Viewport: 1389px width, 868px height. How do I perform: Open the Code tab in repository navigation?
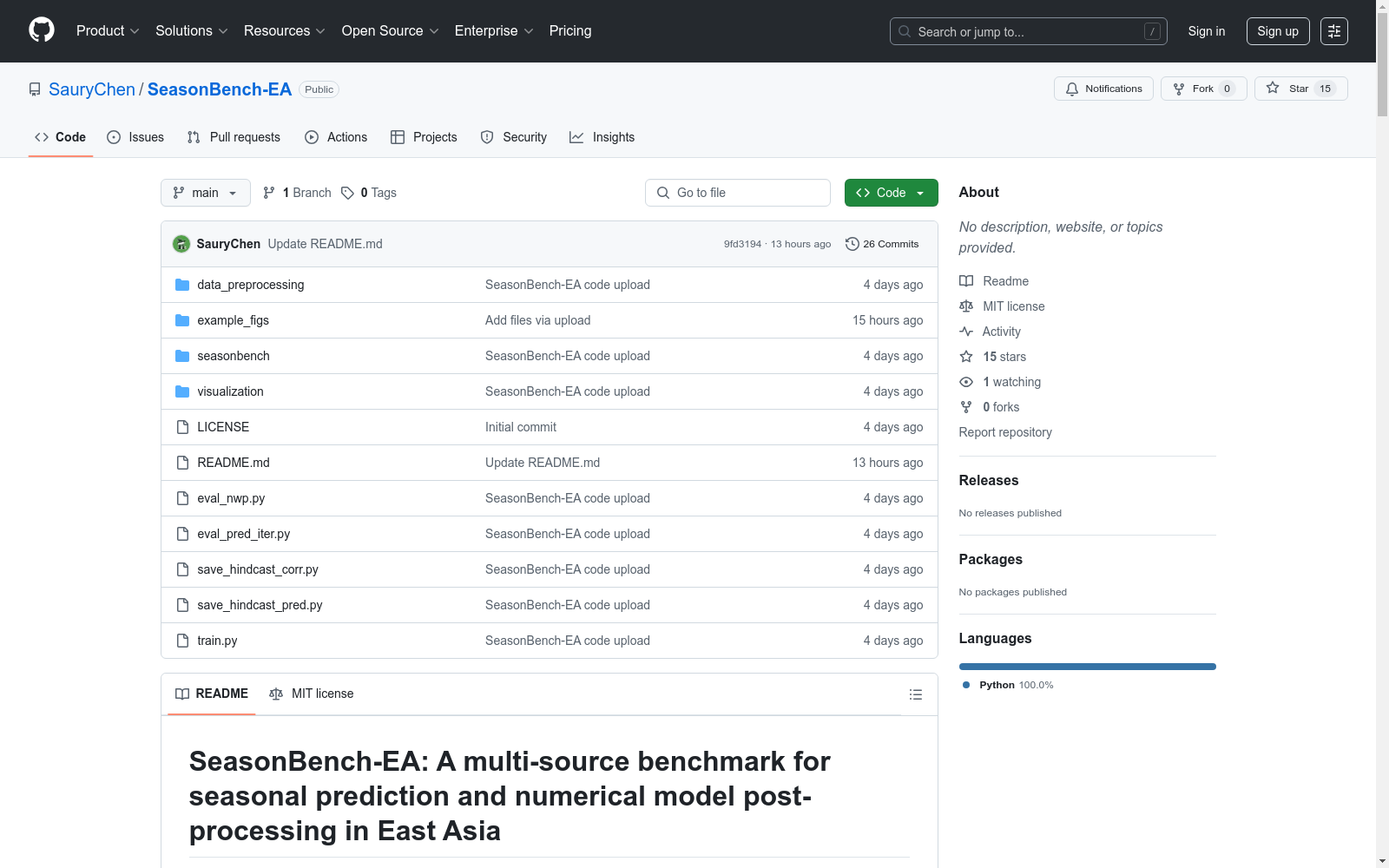[x=61, y=137]
